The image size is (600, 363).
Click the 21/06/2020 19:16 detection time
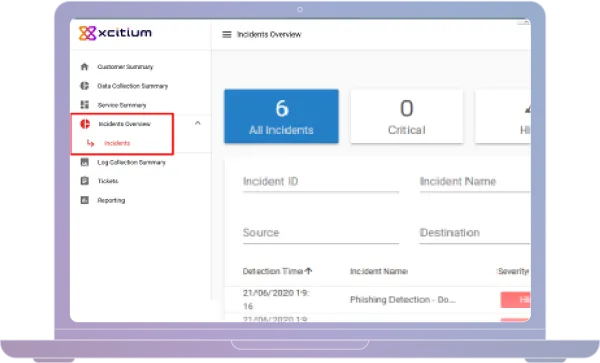click(x=276, y=300)
